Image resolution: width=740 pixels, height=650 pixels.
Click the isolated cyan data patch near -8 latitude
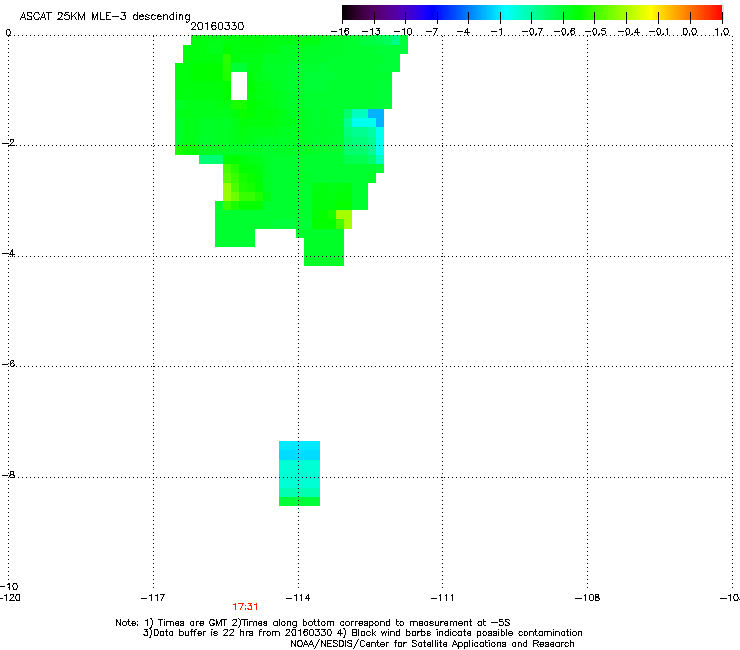pos(299,473)
